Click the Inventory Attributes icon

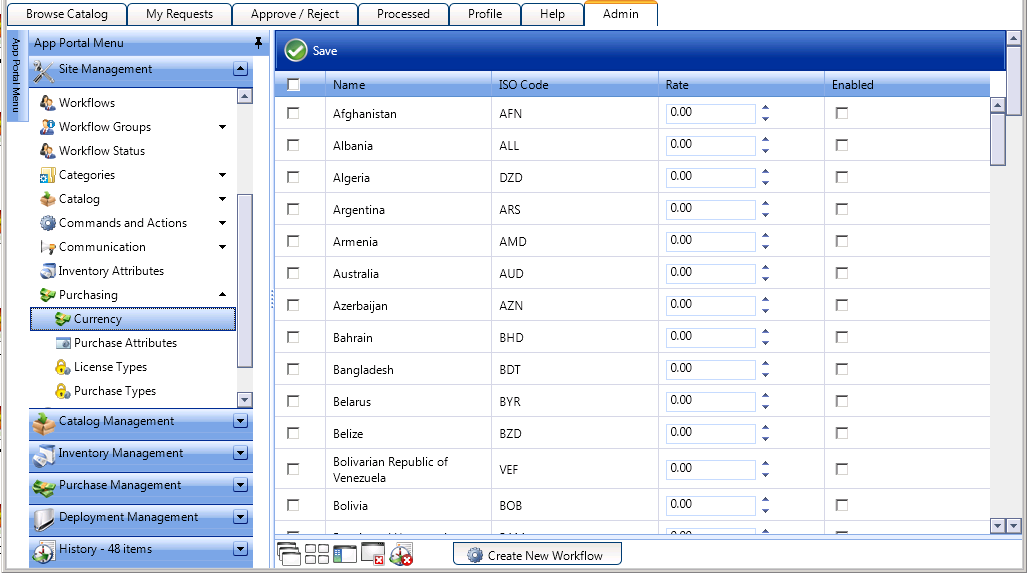point(47,271)
